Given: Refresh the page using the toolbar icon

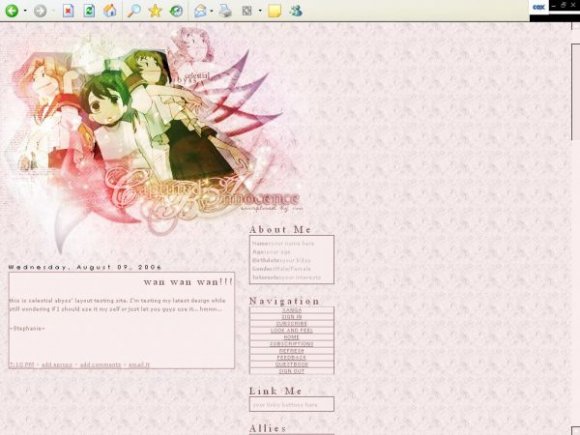Looking at the screenshot, I should coord(89,11).
